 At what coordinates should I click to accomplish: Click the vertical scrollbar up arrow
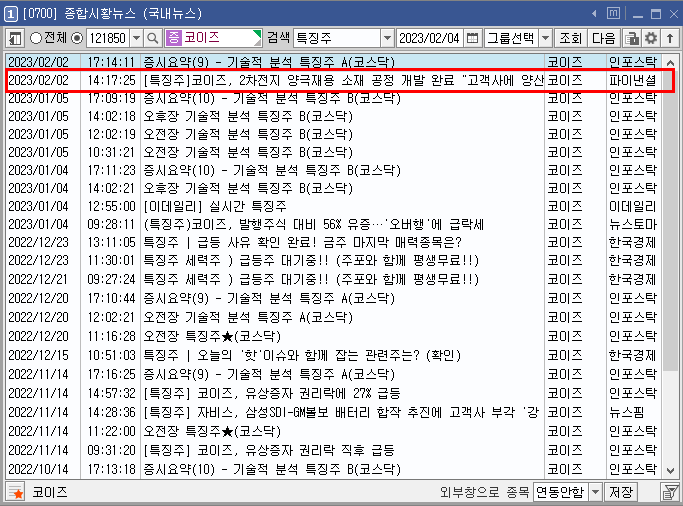(x=670, y=63)
